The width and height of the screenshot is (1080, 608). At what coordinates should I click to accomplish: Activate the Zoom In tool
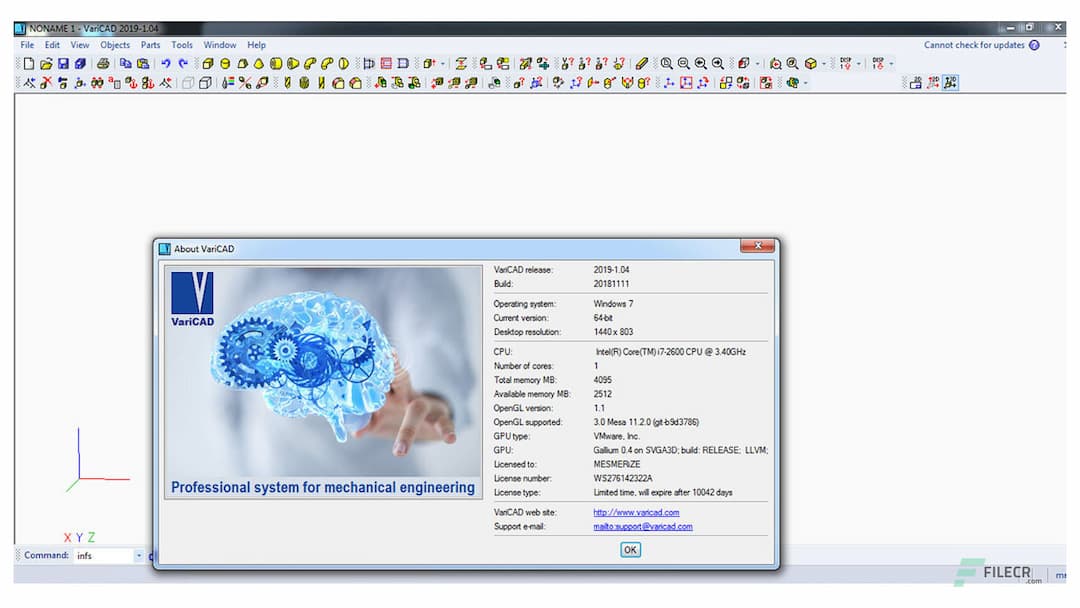point(703,63)
